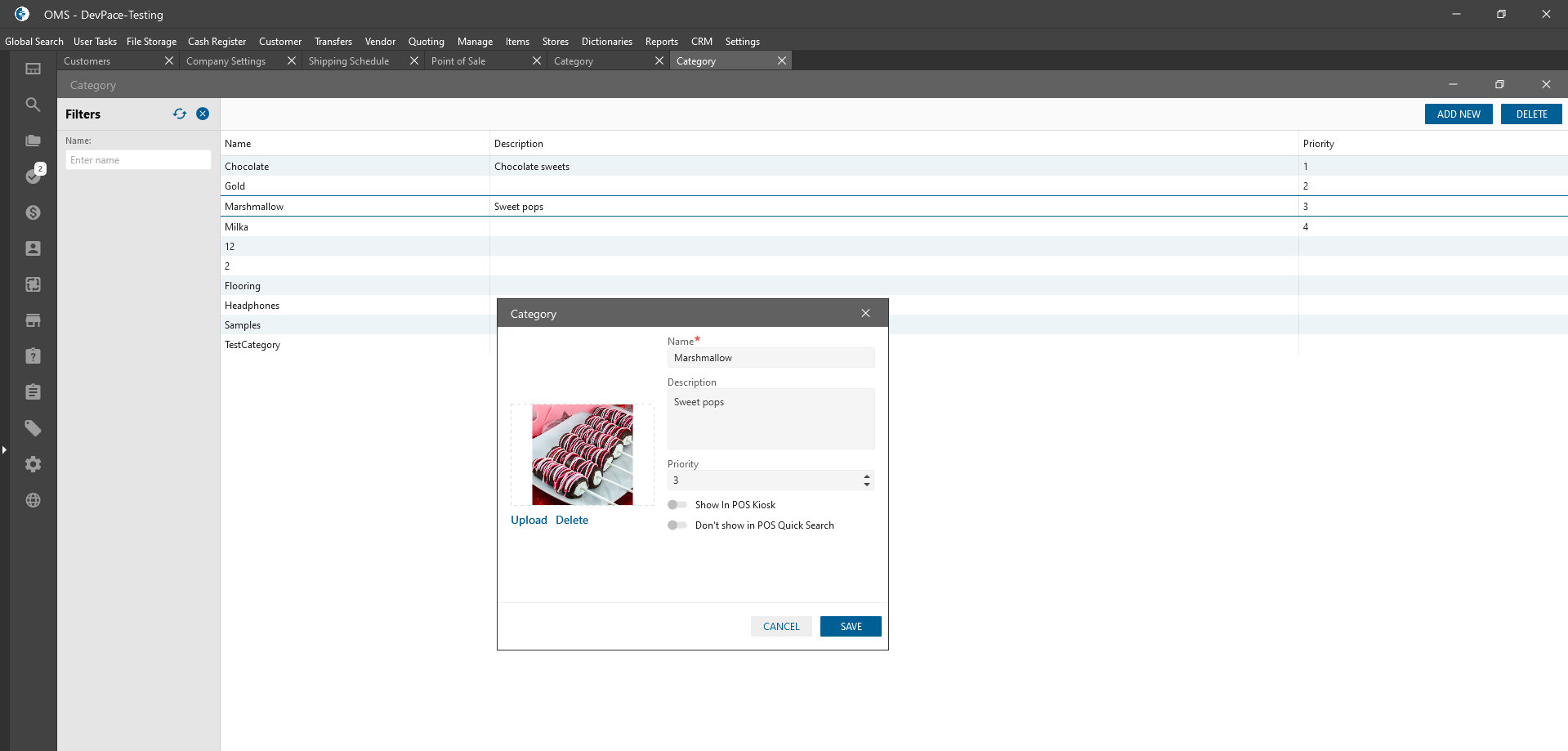
Task: Click the SAVE button in the Category dialog
Action: click(x=851, y=627)
